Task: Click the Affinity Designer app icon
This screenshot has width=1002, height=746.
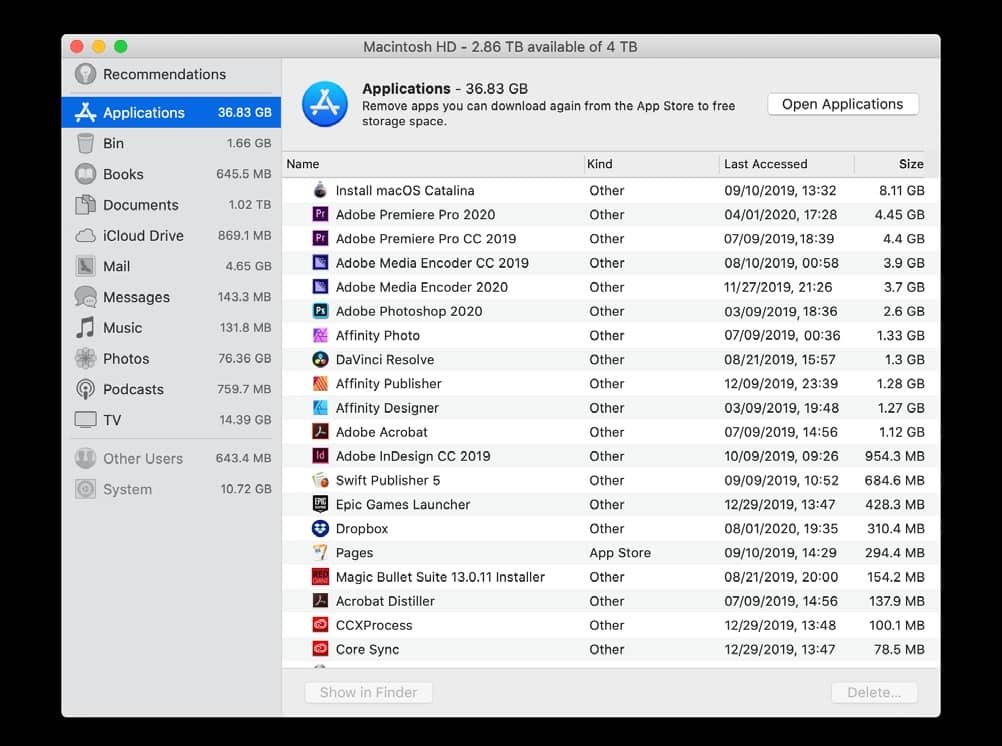Action: click(x=320, y=407)
